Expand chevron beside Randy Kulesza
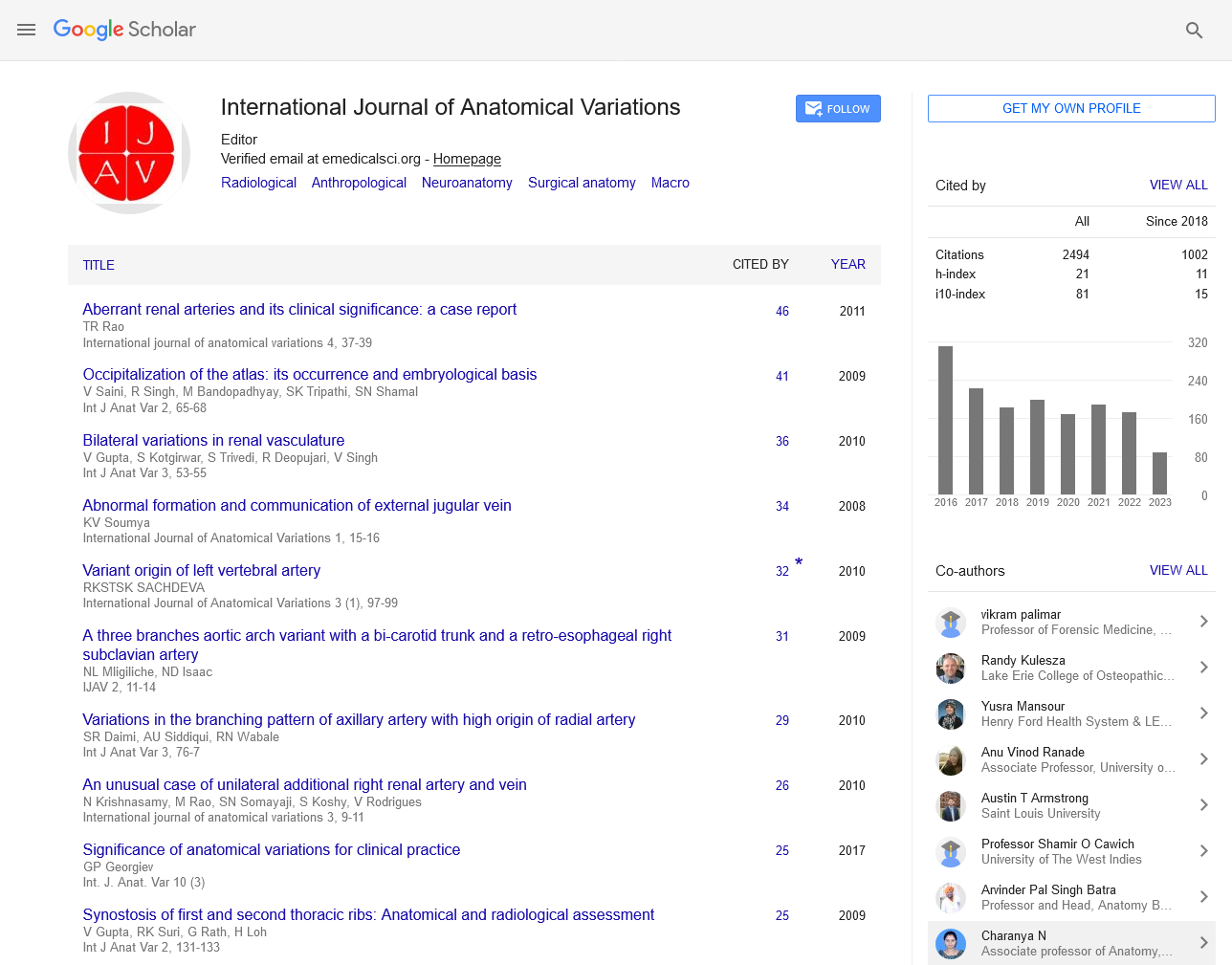Viewport: 1232px width, 965px height. [x=1204, y=668]
